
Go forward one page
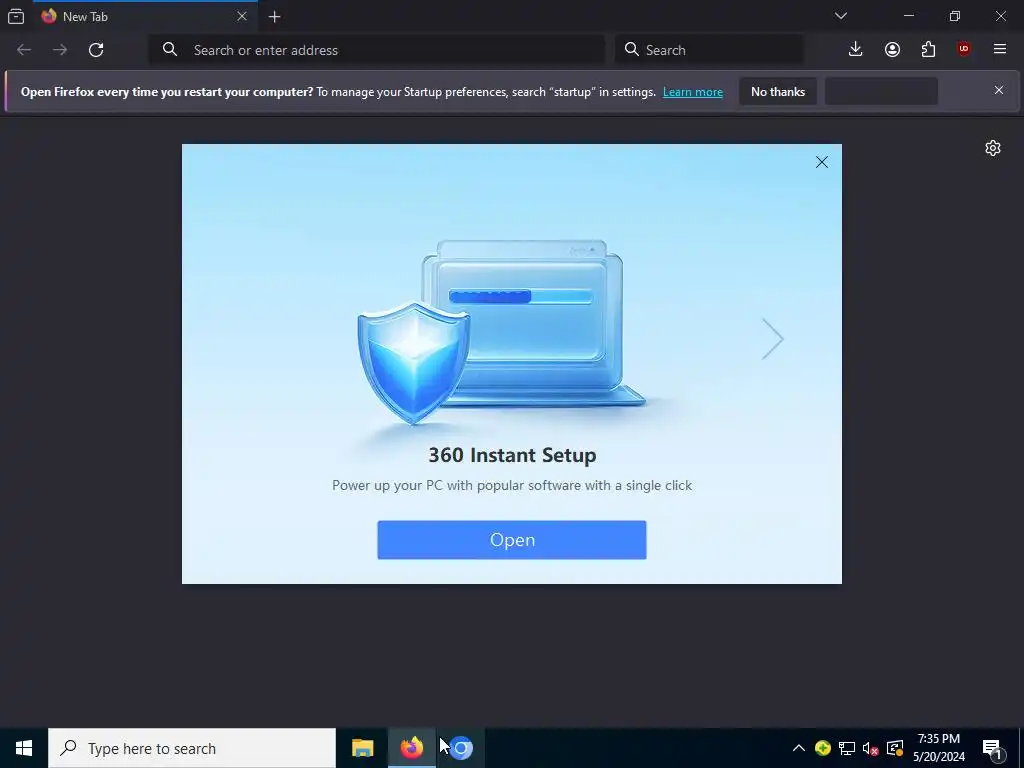click(60, 50)
